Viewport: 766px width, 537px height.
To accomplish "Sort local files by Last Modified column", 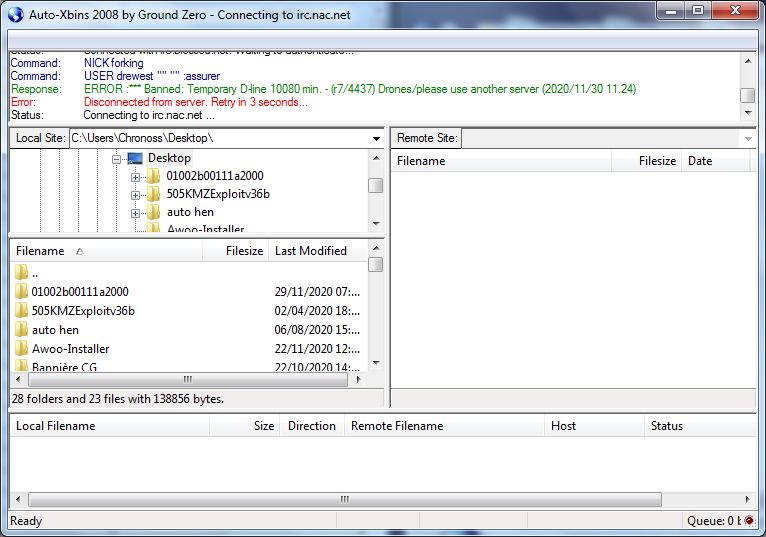I will [x=318, y=251].
